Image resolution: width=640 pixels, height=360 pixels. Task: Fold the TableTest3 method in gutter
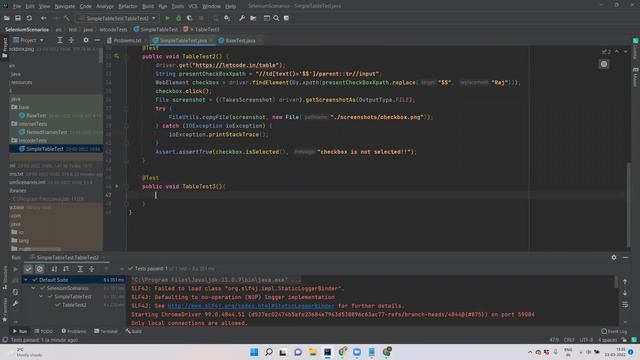point(126,187)
